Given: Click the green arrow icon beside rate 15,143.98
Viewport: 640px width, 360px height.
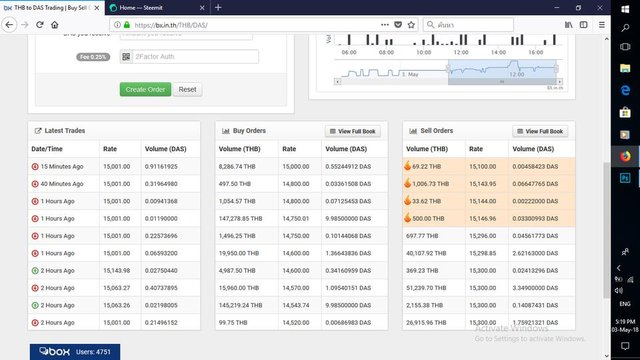Looking at the screenshot, I should coord(35,271).
